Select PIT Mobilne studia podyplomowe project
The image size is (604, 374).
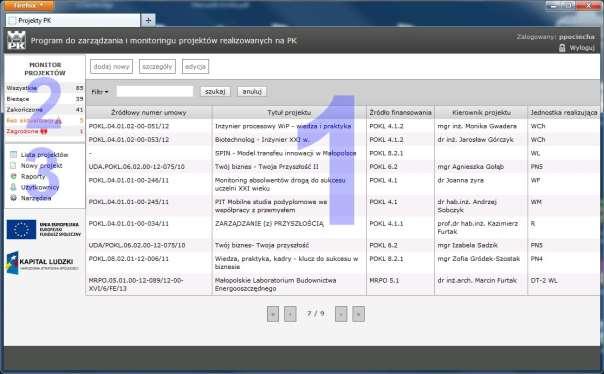342,206
